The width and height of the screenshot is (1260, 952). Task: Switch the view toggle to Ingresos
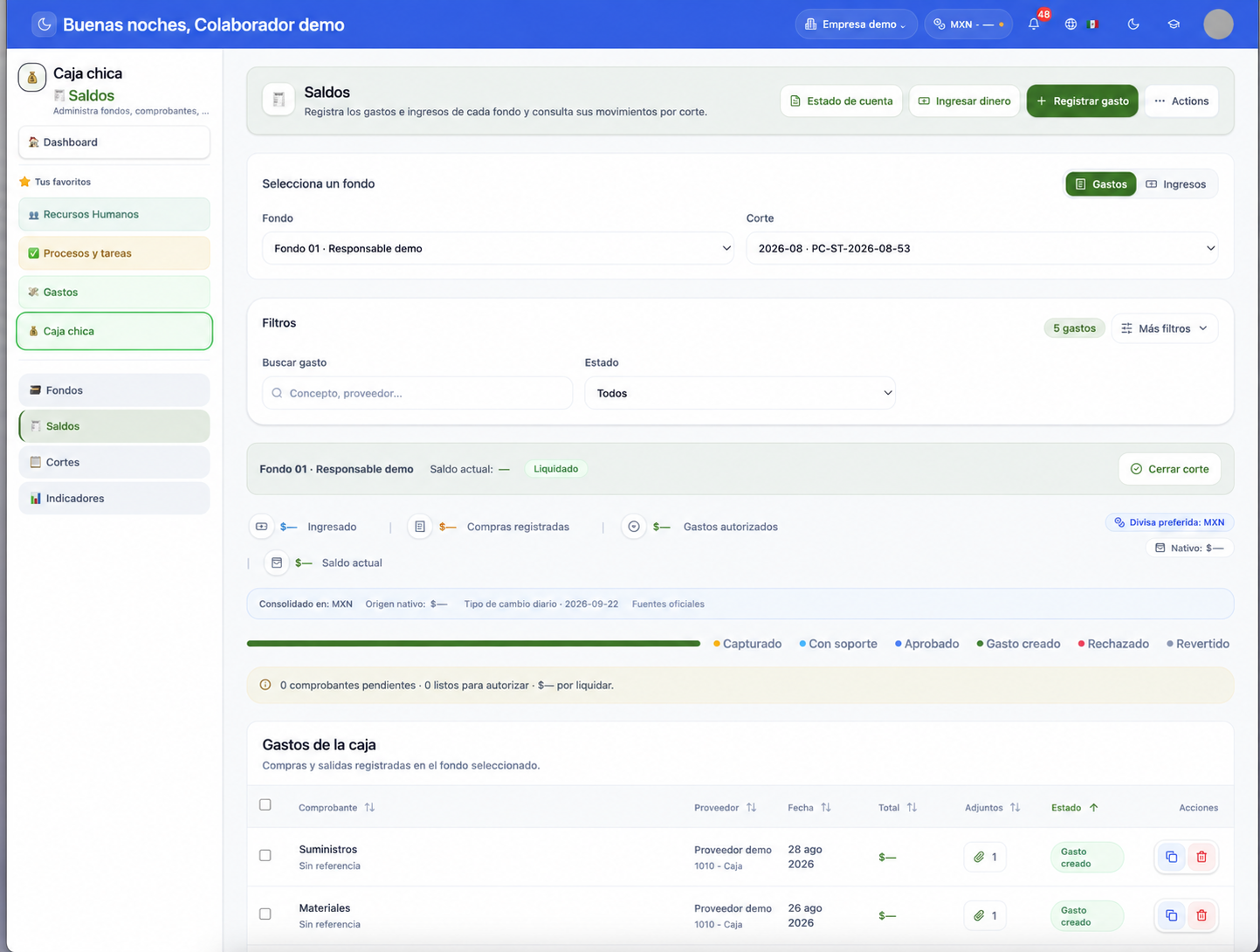coord(1175,184)
